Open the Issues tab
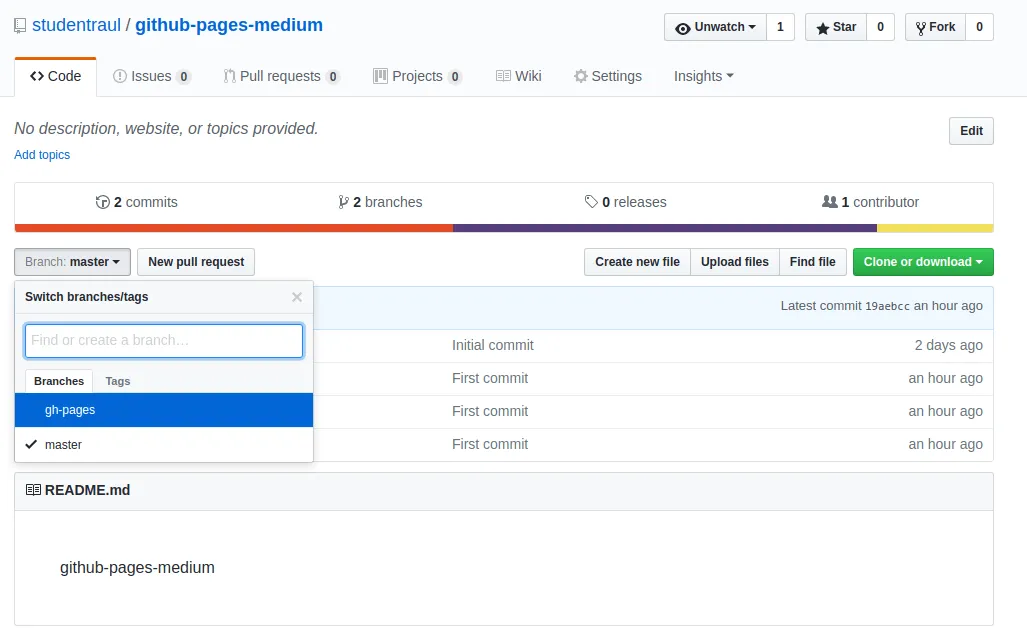Screen dimensions: 1027x643 coord(152,76)
